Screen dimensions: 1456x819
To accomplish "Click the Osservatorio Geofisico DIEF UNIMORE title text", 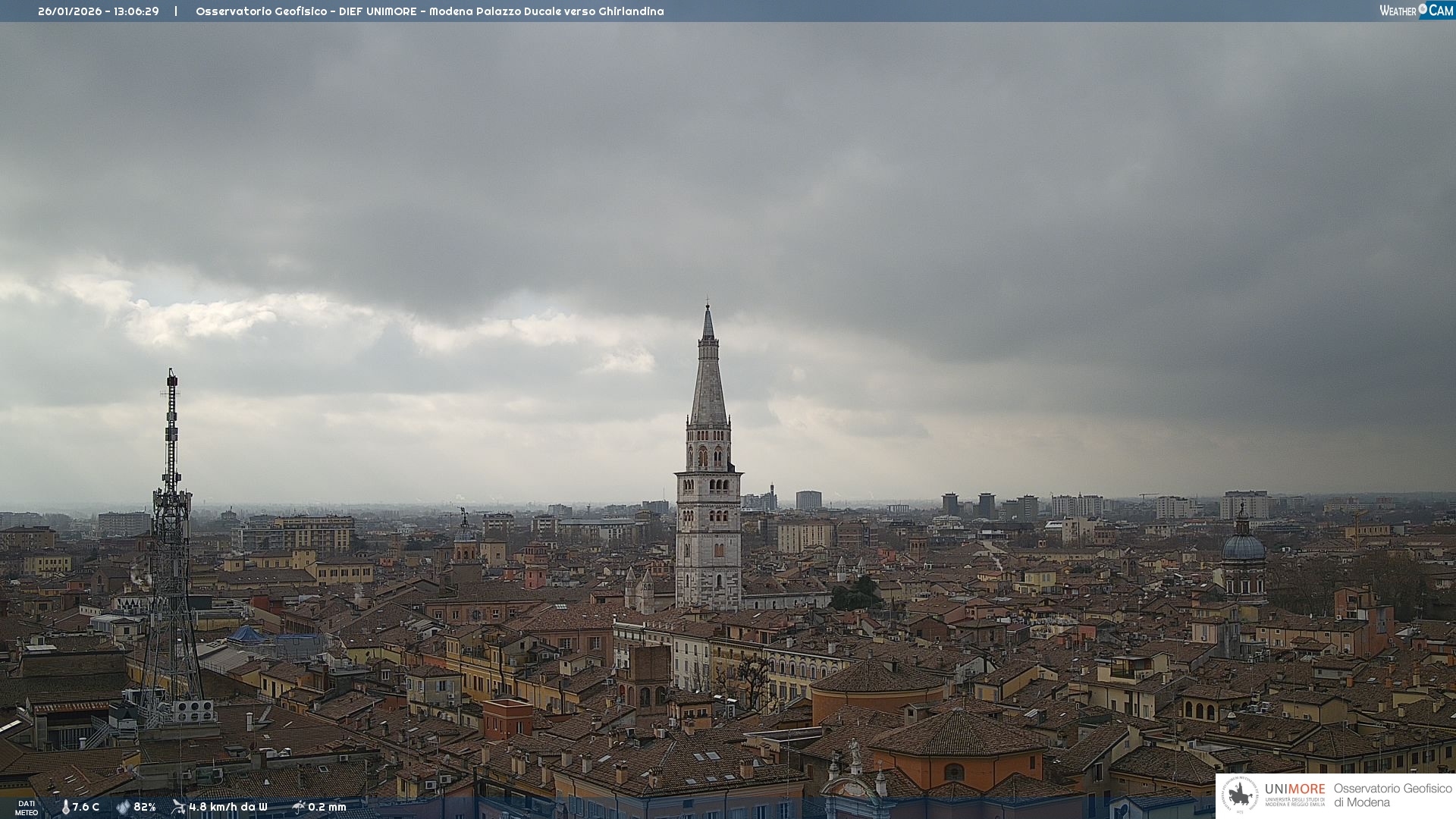I will click(x=429, y=11).
